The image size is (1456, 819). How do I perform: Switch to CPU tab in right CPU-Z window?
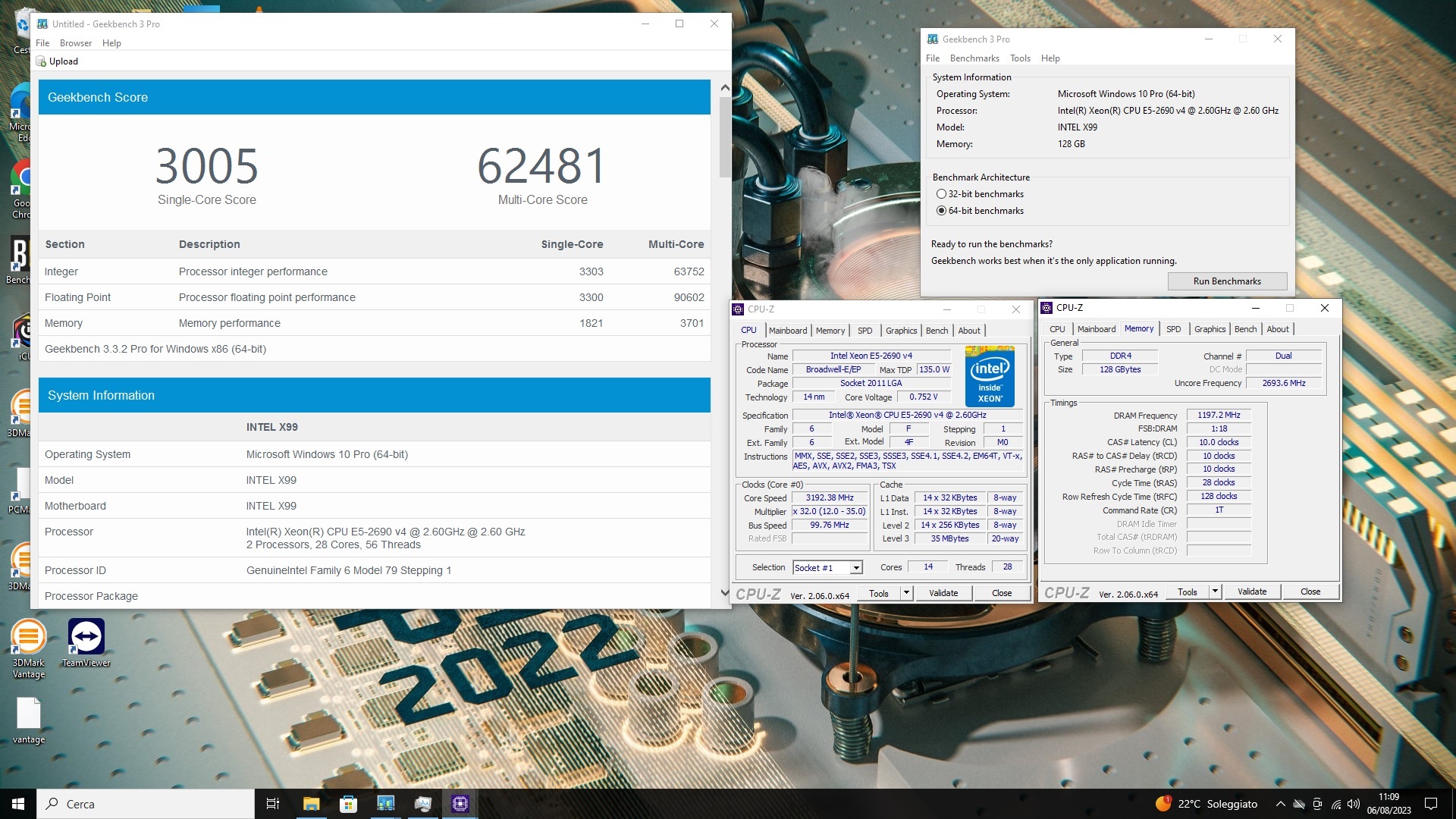tap(1057, 329)
